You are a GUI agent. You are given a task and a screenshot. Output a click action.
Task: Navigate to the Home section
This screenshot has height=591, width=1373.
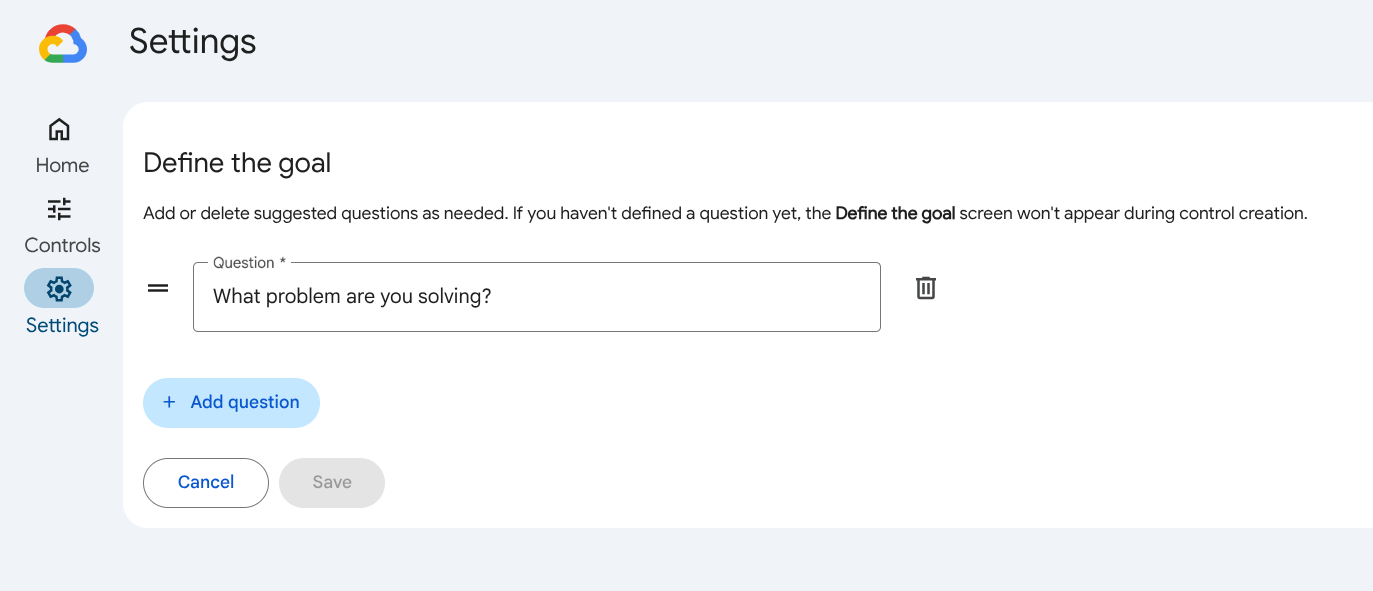coord(61,145)
